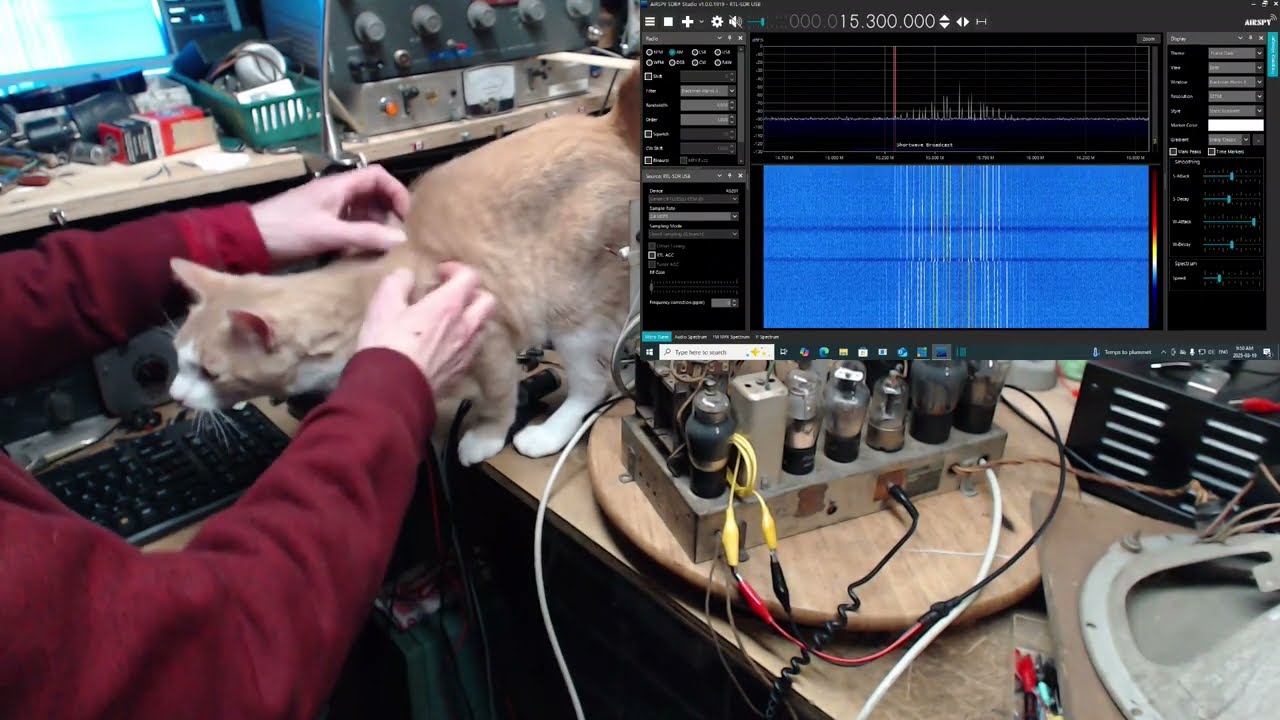This screenshot has height=720, width=1280.
Task: Switch to the Micro Tuner tab
Action: coord(656,337)
